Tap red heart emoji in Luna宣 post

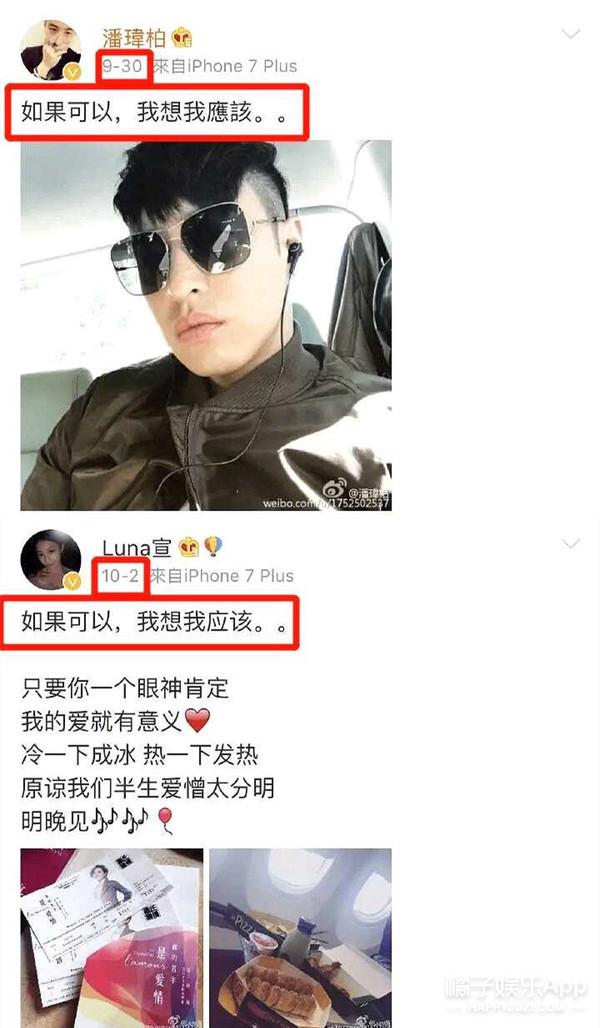(197, 721)
